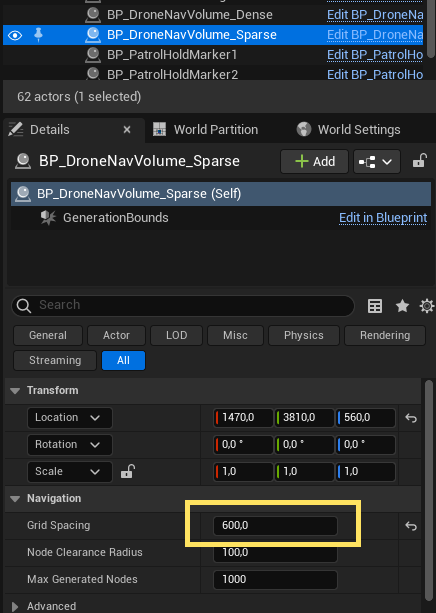The image size is (436, 613).
Task: Open Details view settings gear
Action: click(427, 306)
